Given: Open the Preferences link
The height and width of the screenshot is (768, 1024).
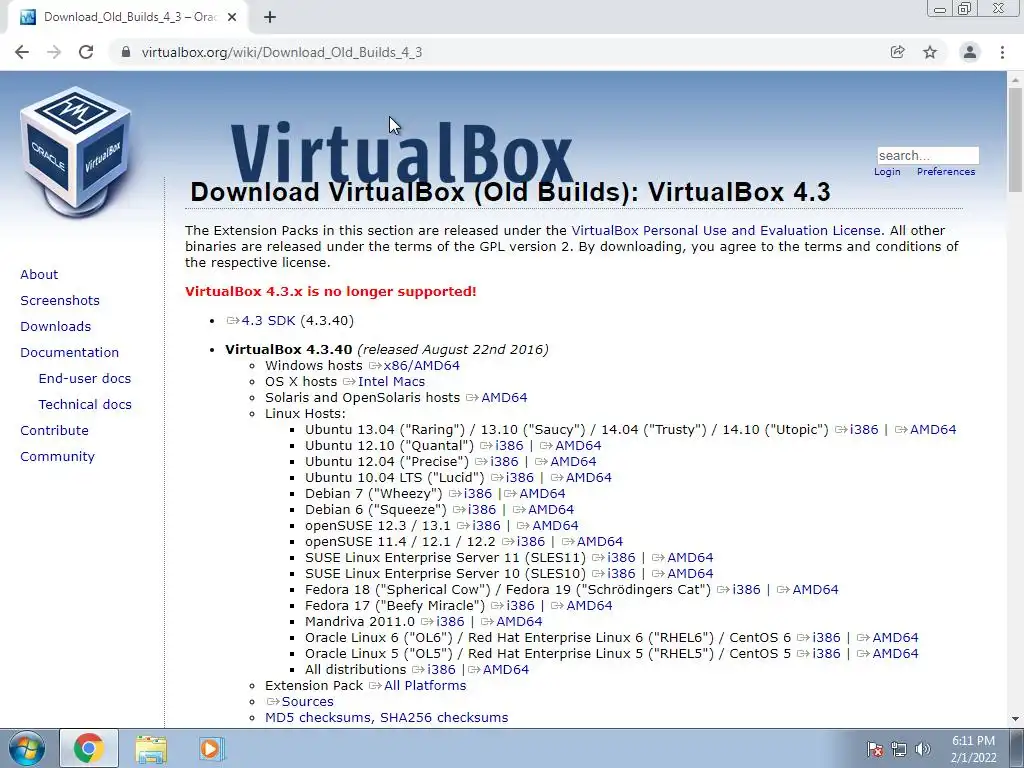Looking at the screenshot, I should coord(946,172).
